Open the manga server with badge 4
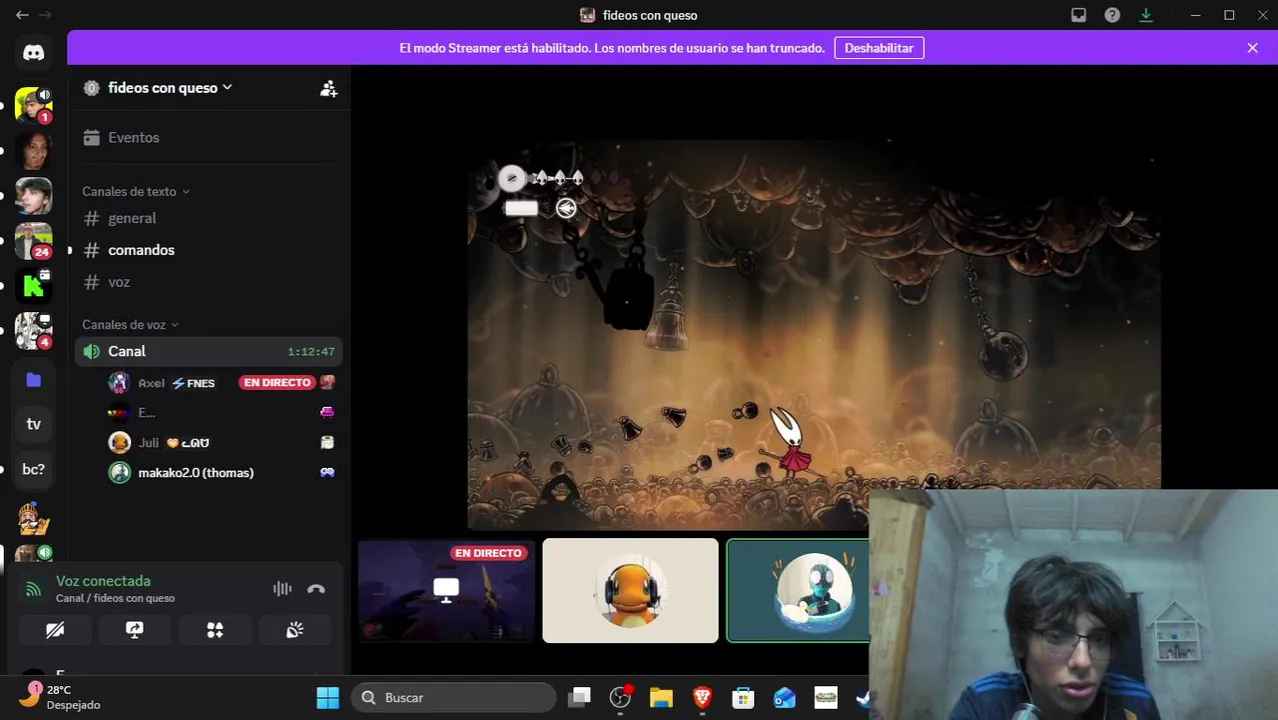This screenshot has width=1278, height=720. [33, 331]
